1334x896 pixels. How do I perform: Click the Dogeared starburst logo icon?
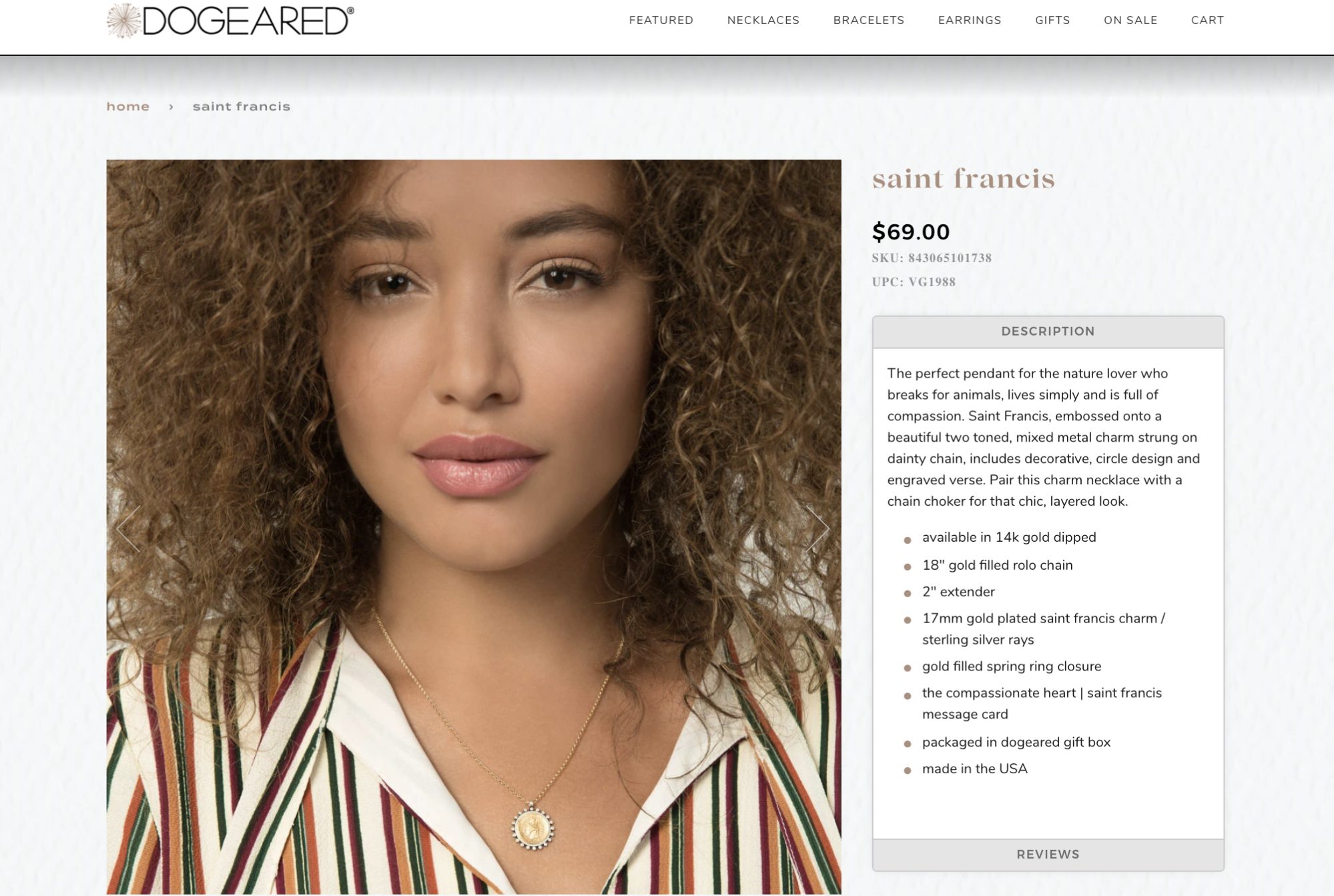coord(124,20)
